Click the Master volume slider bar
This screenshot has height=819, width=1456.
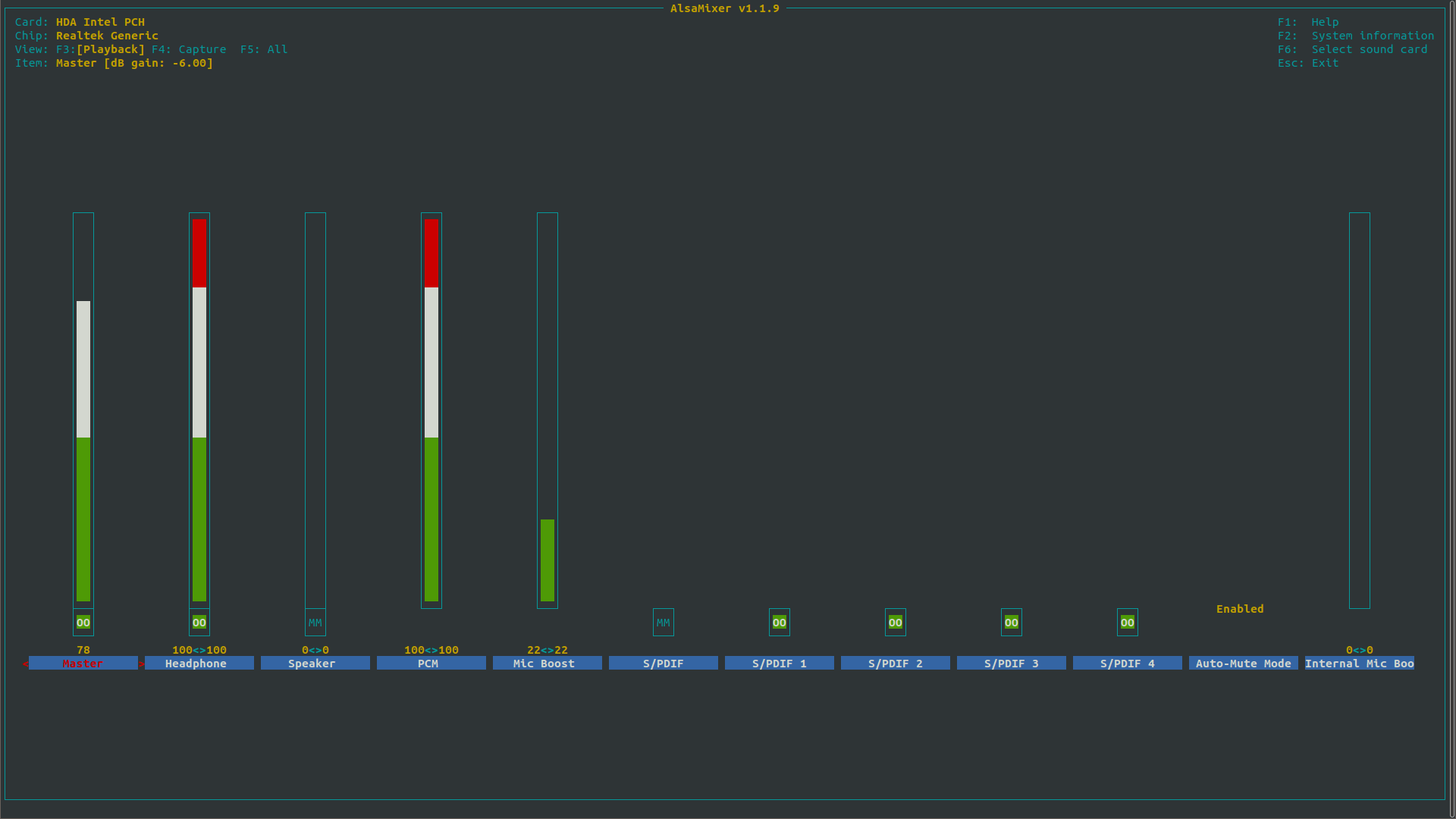(x=83, y=451)
